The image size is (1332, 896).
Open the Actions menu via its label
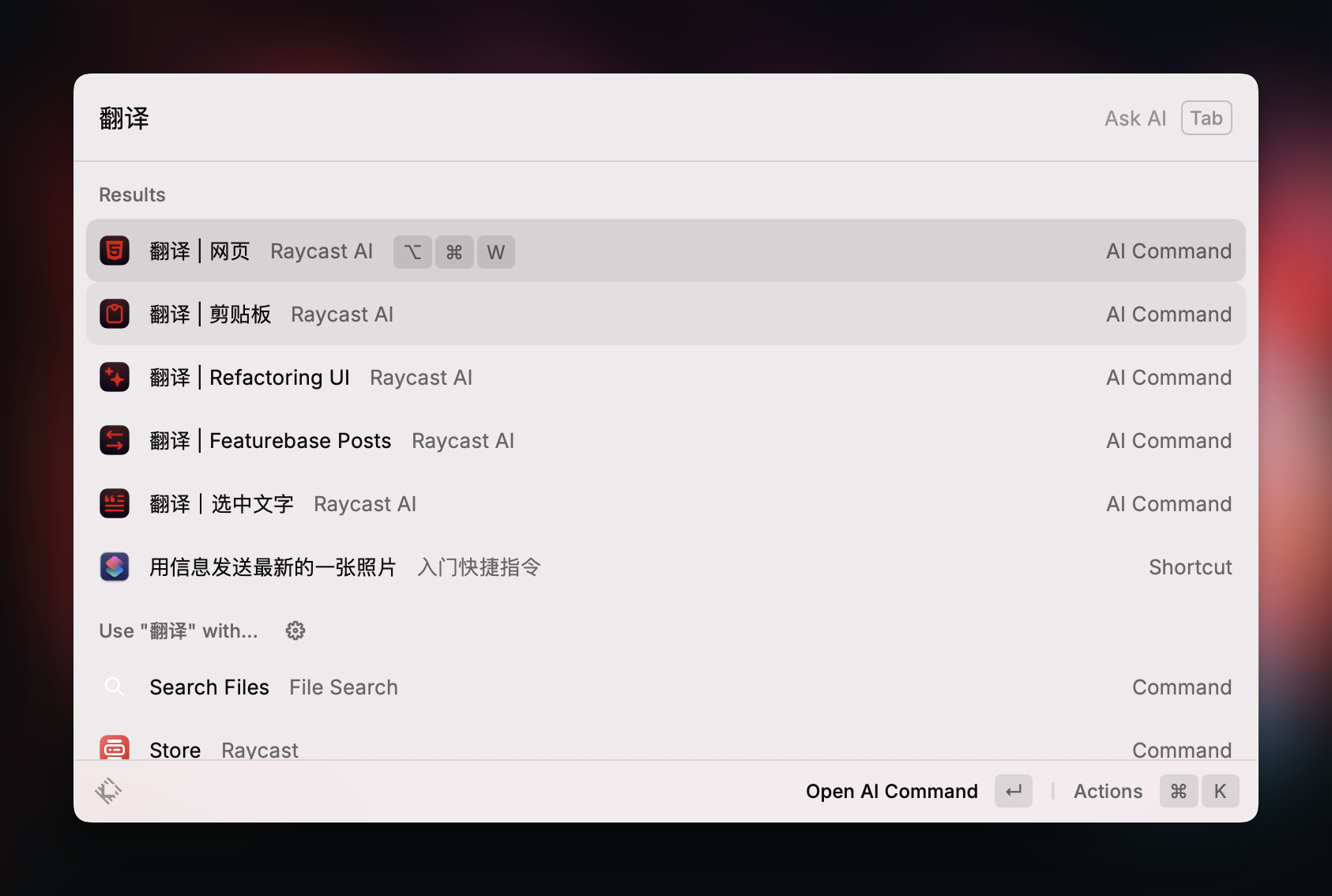[1107, 791]
